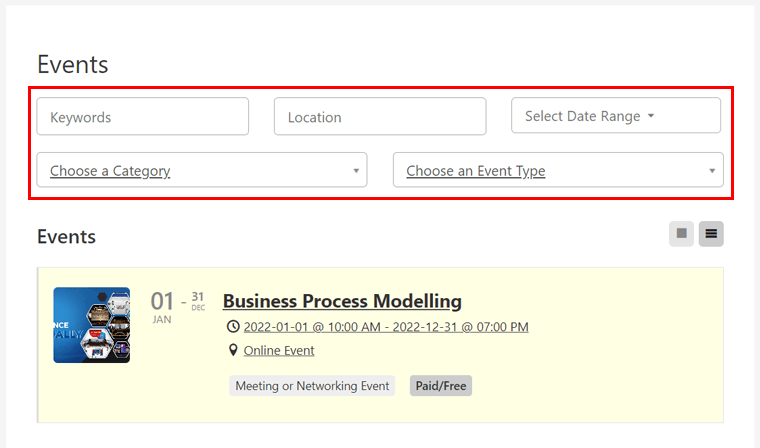Click the location pin icon
Screen dimensions: 760x448
(233, 350)
